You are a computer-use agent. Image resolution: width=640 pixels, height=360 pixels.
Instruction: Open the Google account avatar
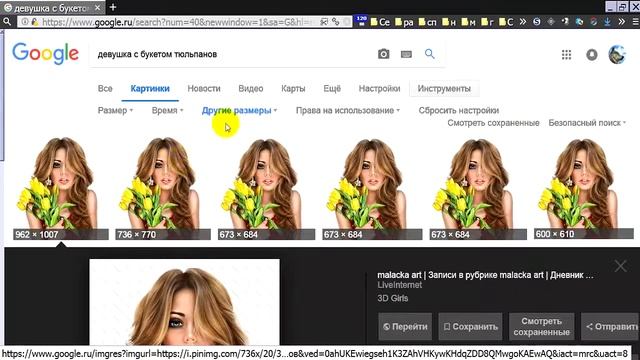point(617,54)
